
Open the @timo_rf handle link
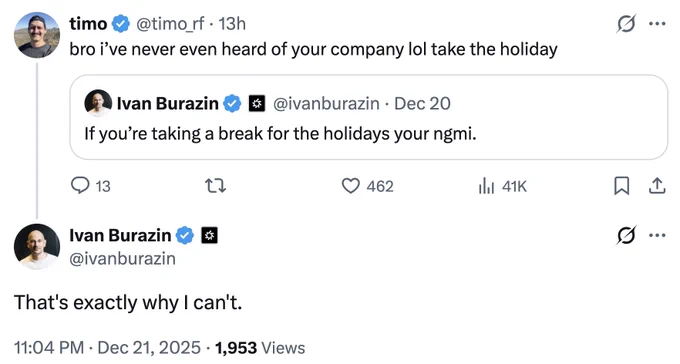pyautogui.click(x=170, y=23)
